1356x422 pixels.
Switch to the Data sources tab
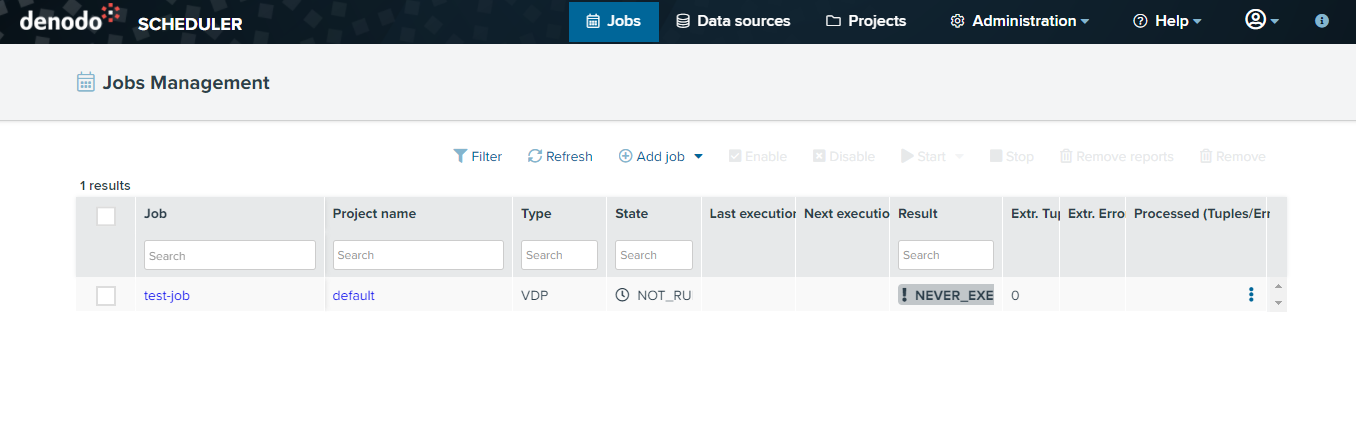click(x=733, y=21)
